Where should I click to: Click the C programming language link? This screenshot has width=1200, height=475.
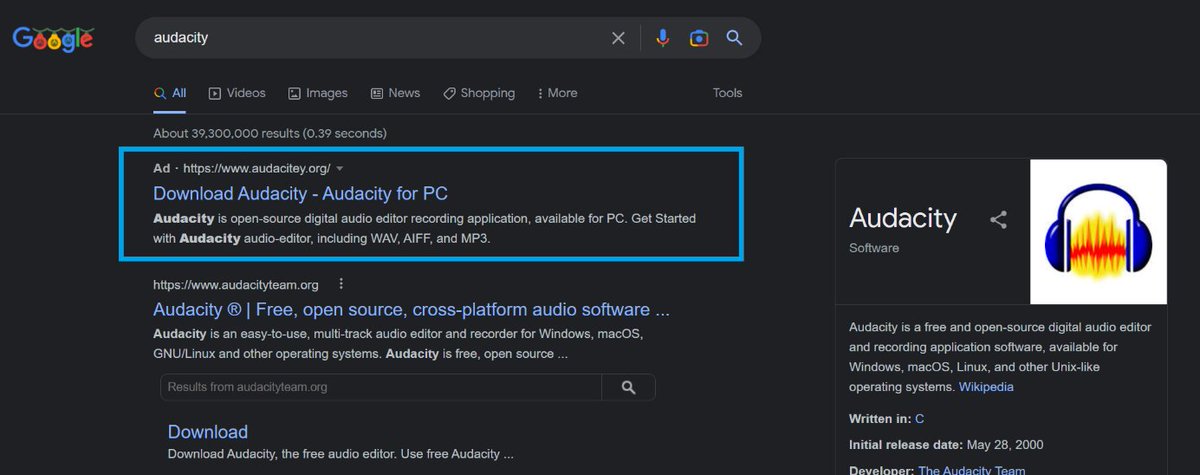click(x=919, y=419)
